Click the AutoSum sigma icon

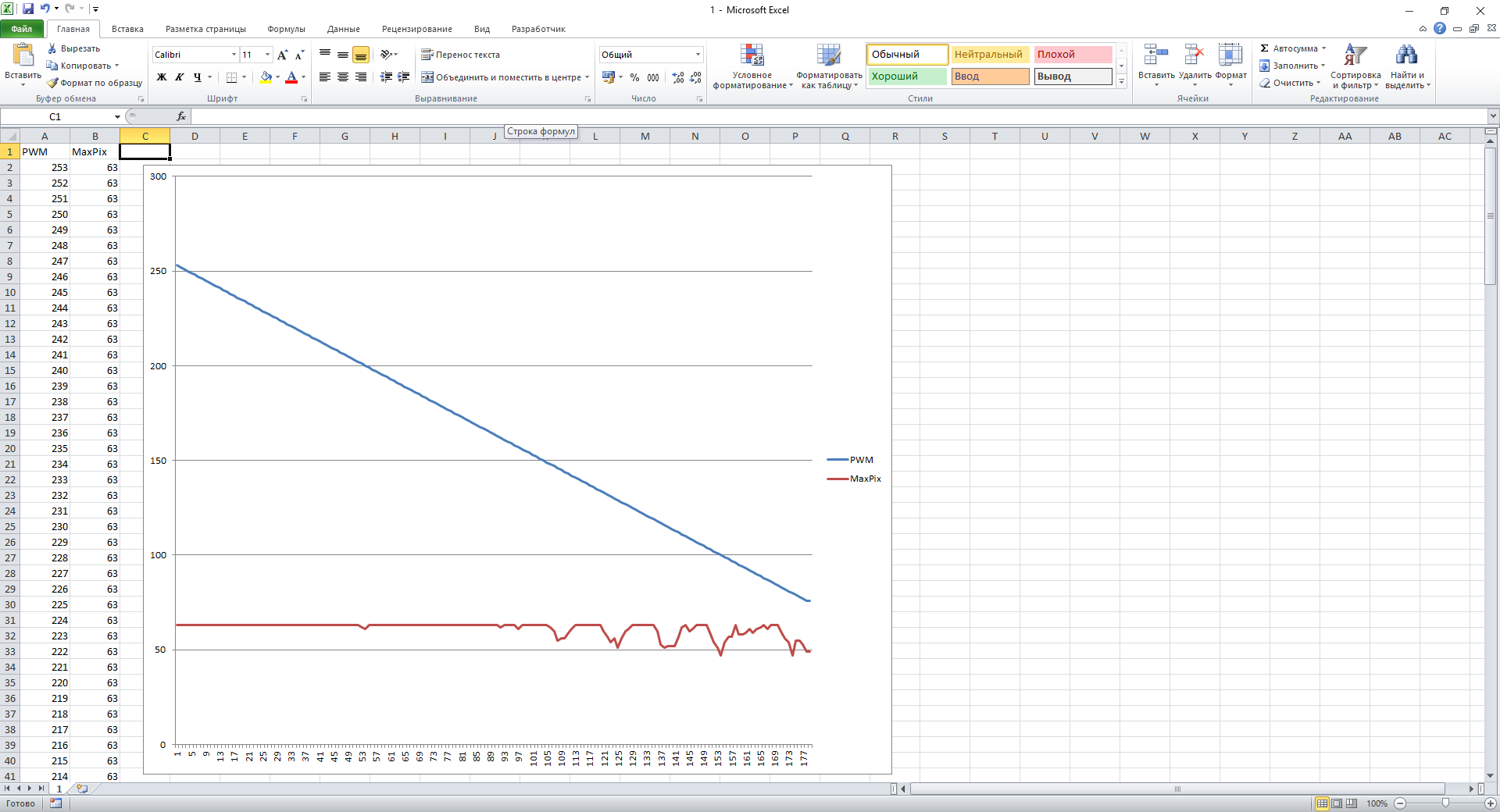(x=1264, y=48)
